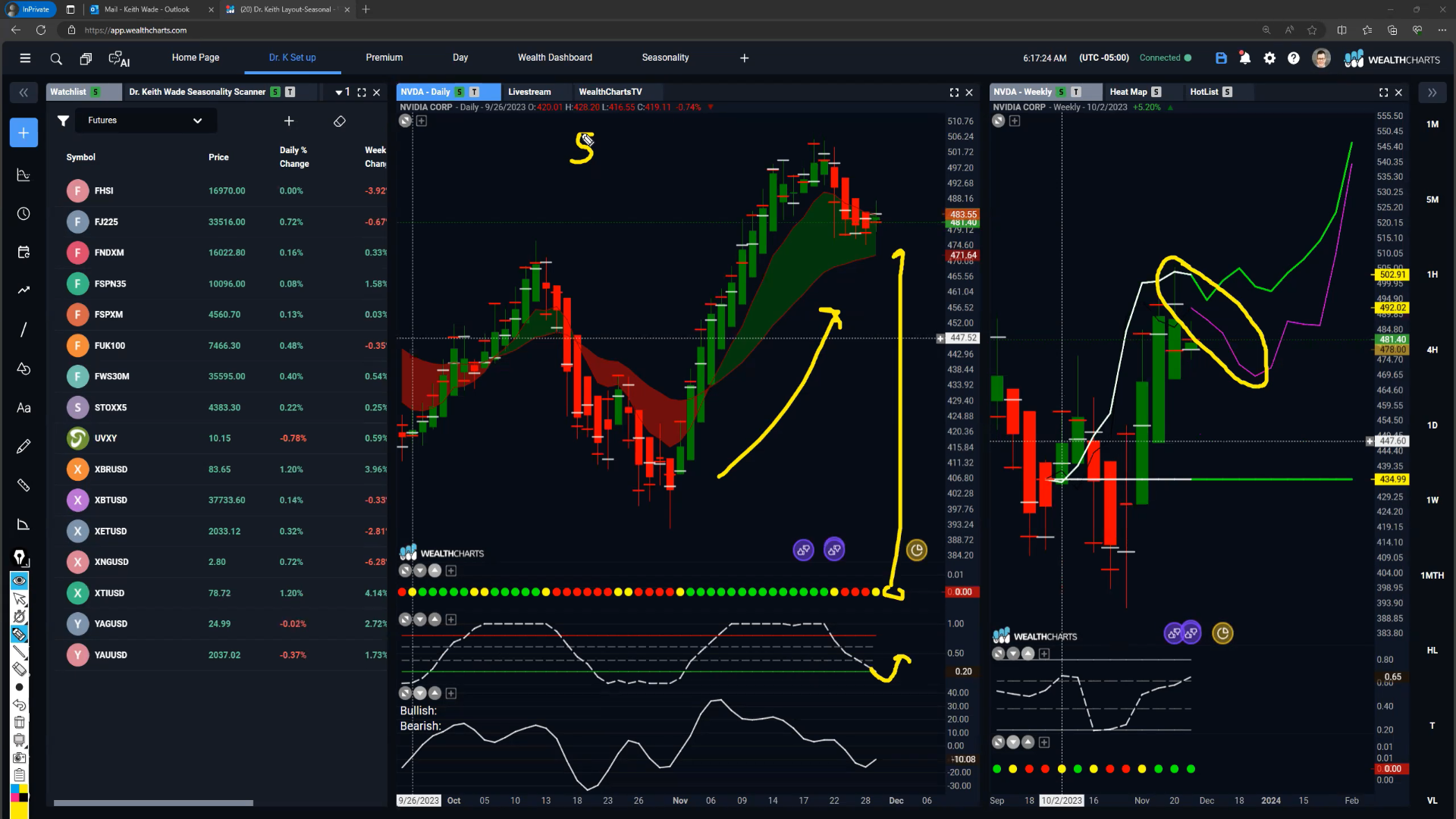
Task: Open the AI assistant icon
Action: tap(119, 58)
